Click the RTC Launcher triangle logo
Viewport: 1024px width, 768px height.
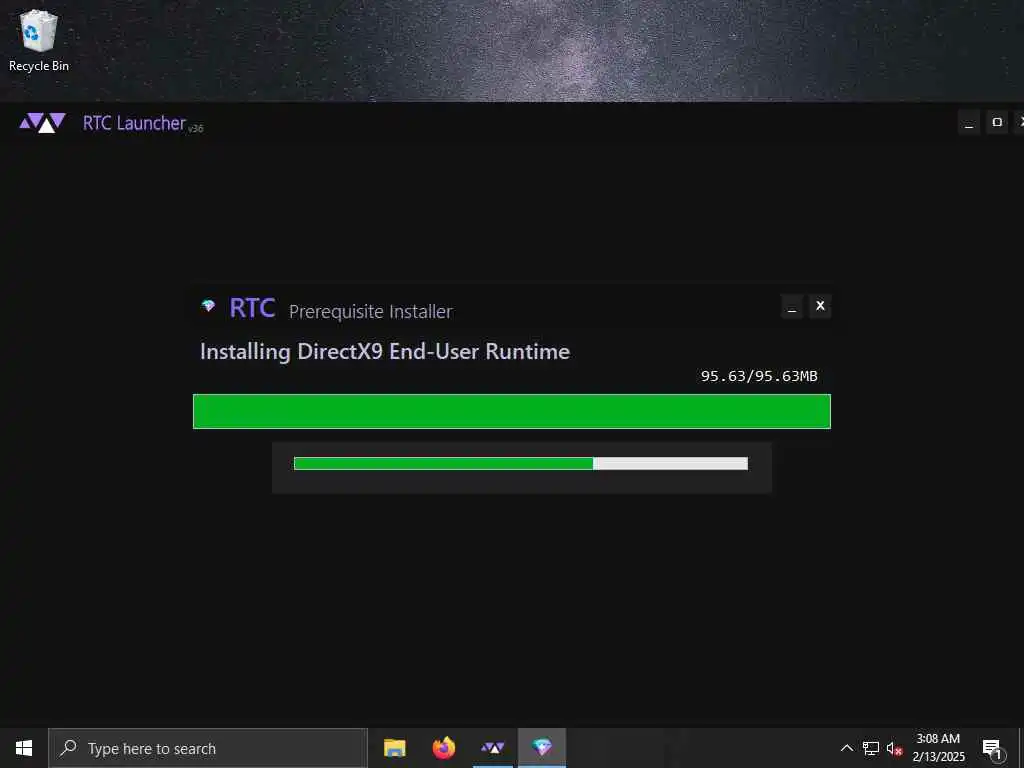pyautogui.click(x=42, y=123)
